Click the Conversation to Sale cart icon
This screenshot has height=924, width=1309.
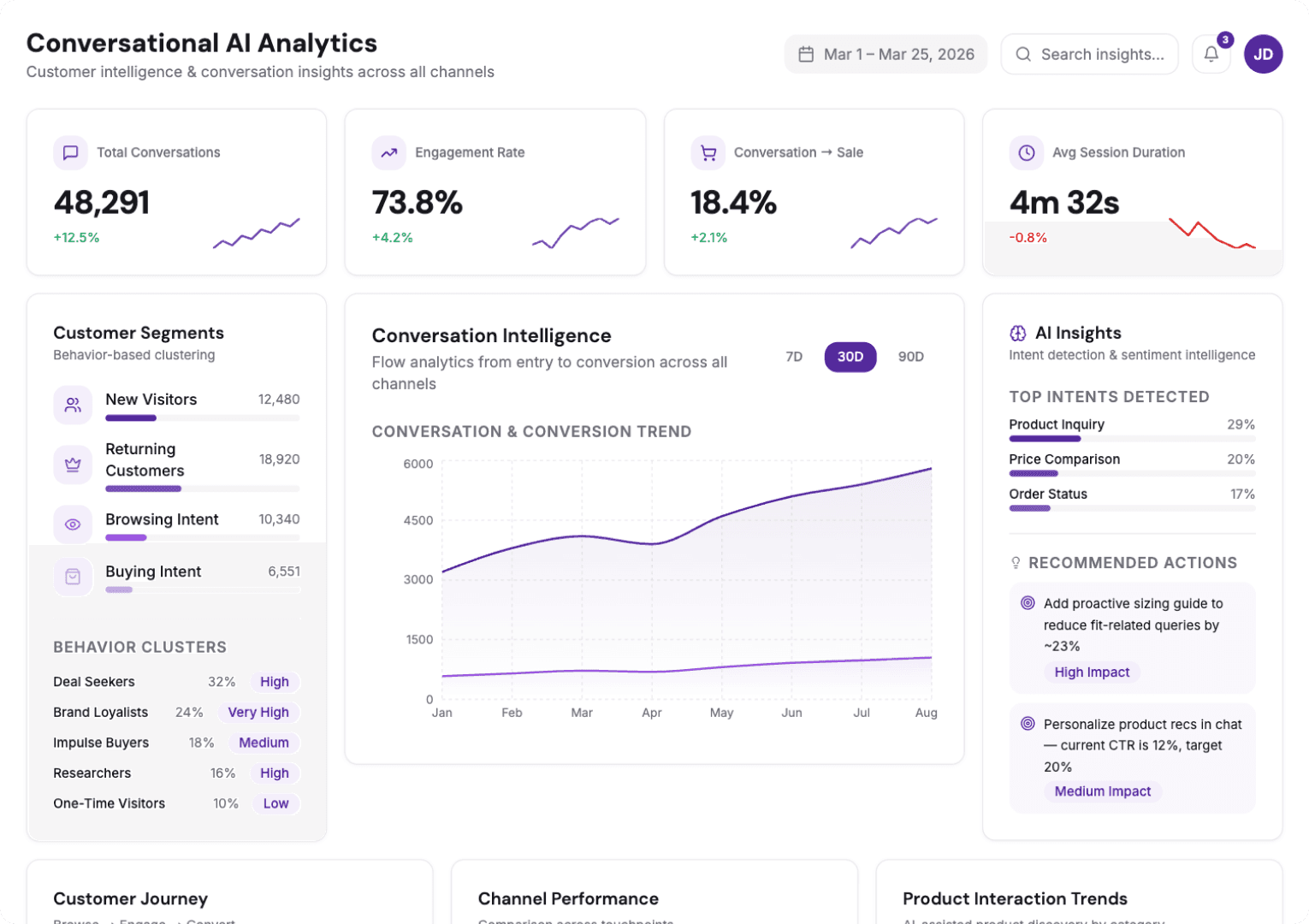(x=708, y=152)
